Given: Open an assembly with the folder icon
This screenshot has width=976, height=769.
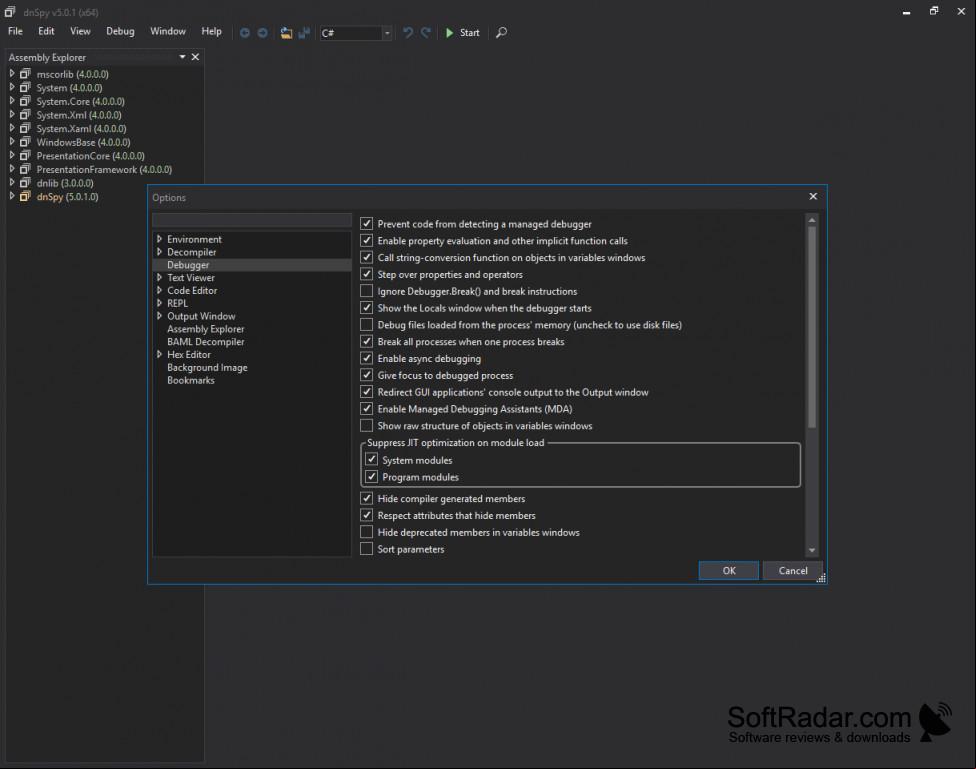Looking at the screenshot, I should (x=286, y=33).
